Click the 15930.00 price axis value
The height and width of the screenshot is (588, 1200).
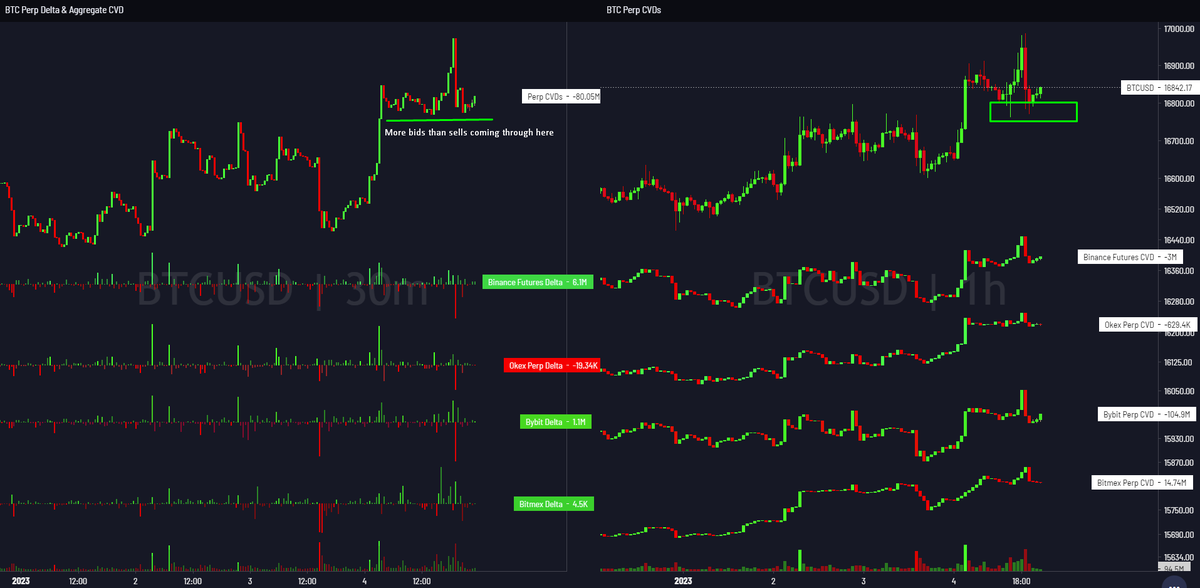(x=1180, y=439)
